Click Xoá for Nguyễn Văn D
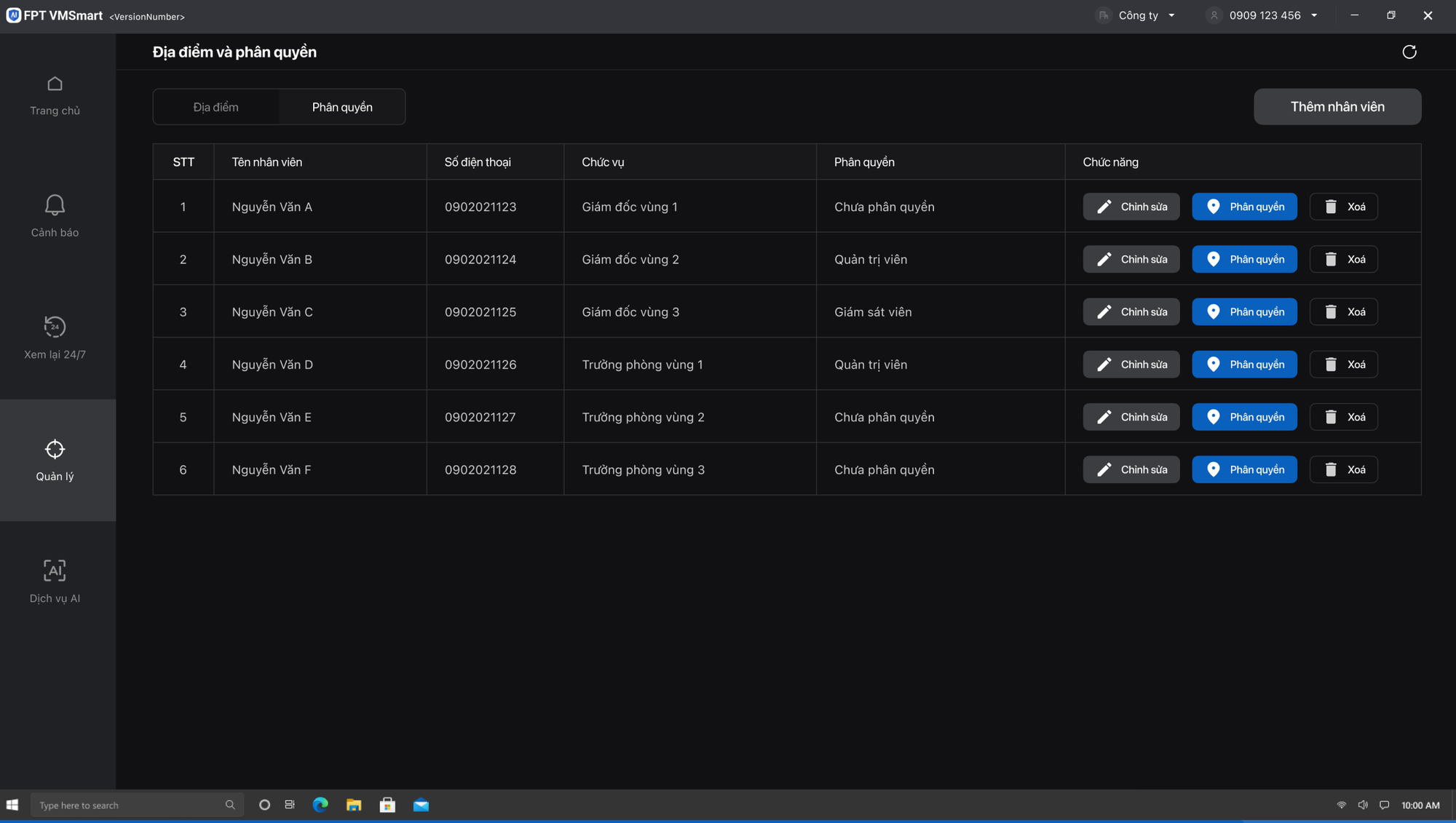1456x823 pixels. pyautogui.click(x=1343, y=365)
